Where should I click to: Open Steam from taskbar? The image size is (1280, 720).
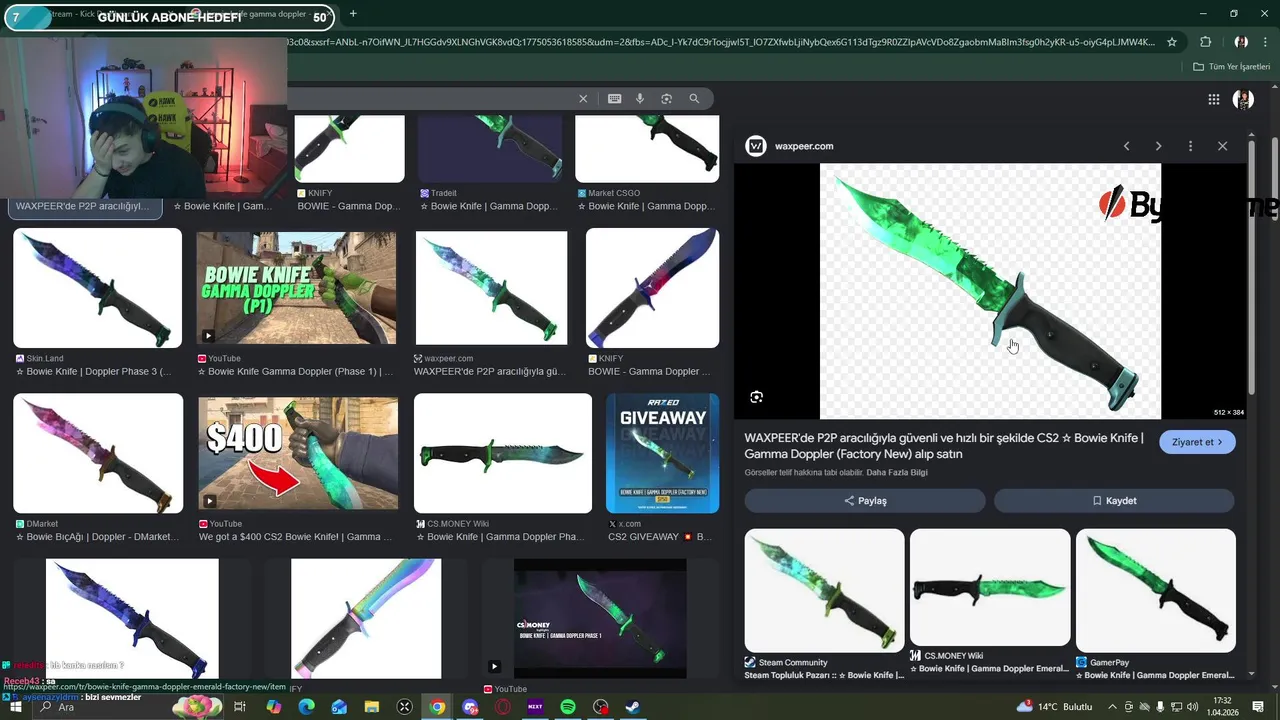[633, 707]
